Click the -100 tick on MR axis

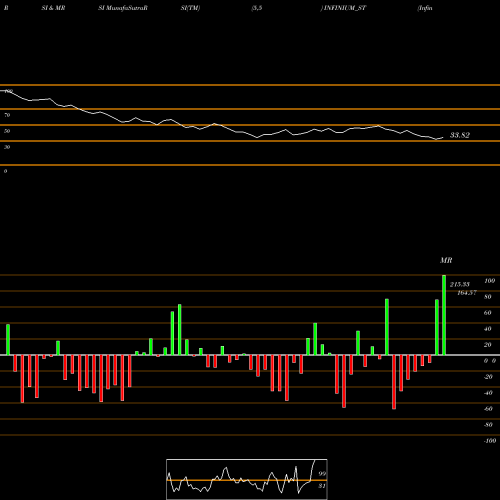(489, 441)
